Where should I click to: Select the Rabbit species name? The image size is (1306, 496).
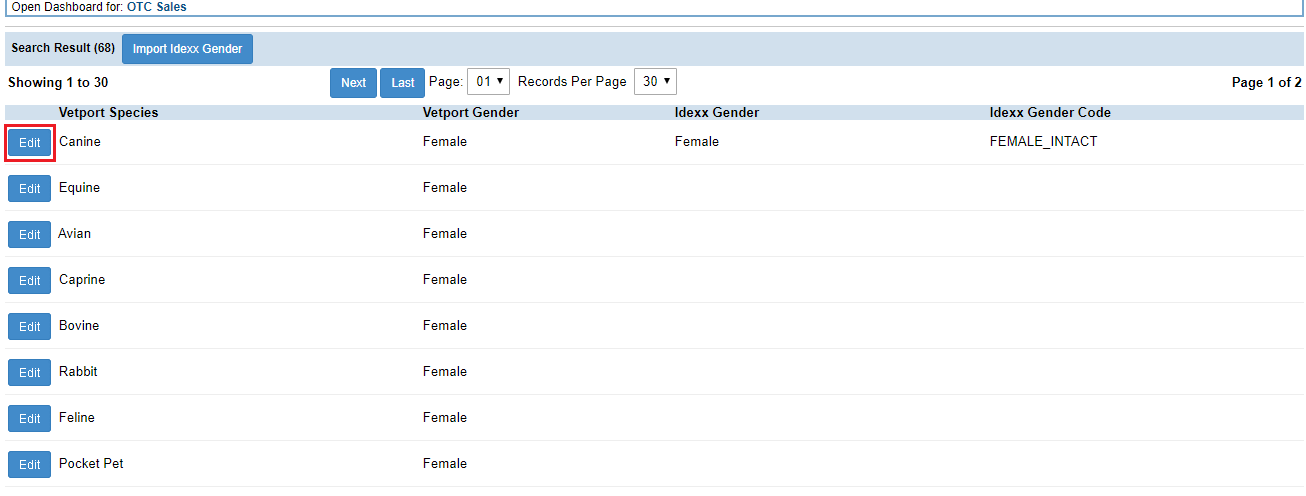coord(78,372)
